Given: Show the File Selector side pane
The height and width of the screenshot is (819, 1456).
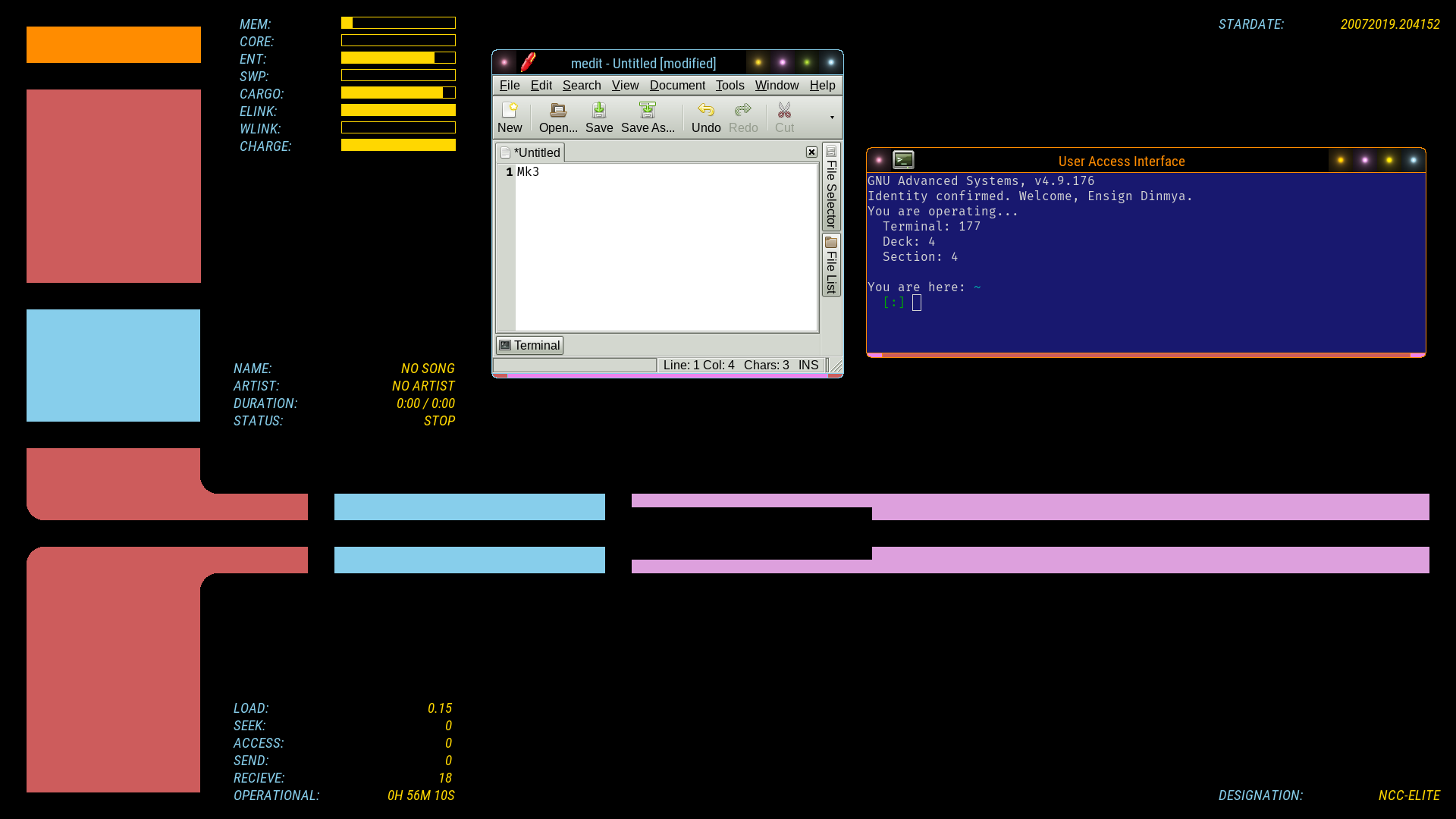Looking at the screenshot, I should [x=831, y=187].
